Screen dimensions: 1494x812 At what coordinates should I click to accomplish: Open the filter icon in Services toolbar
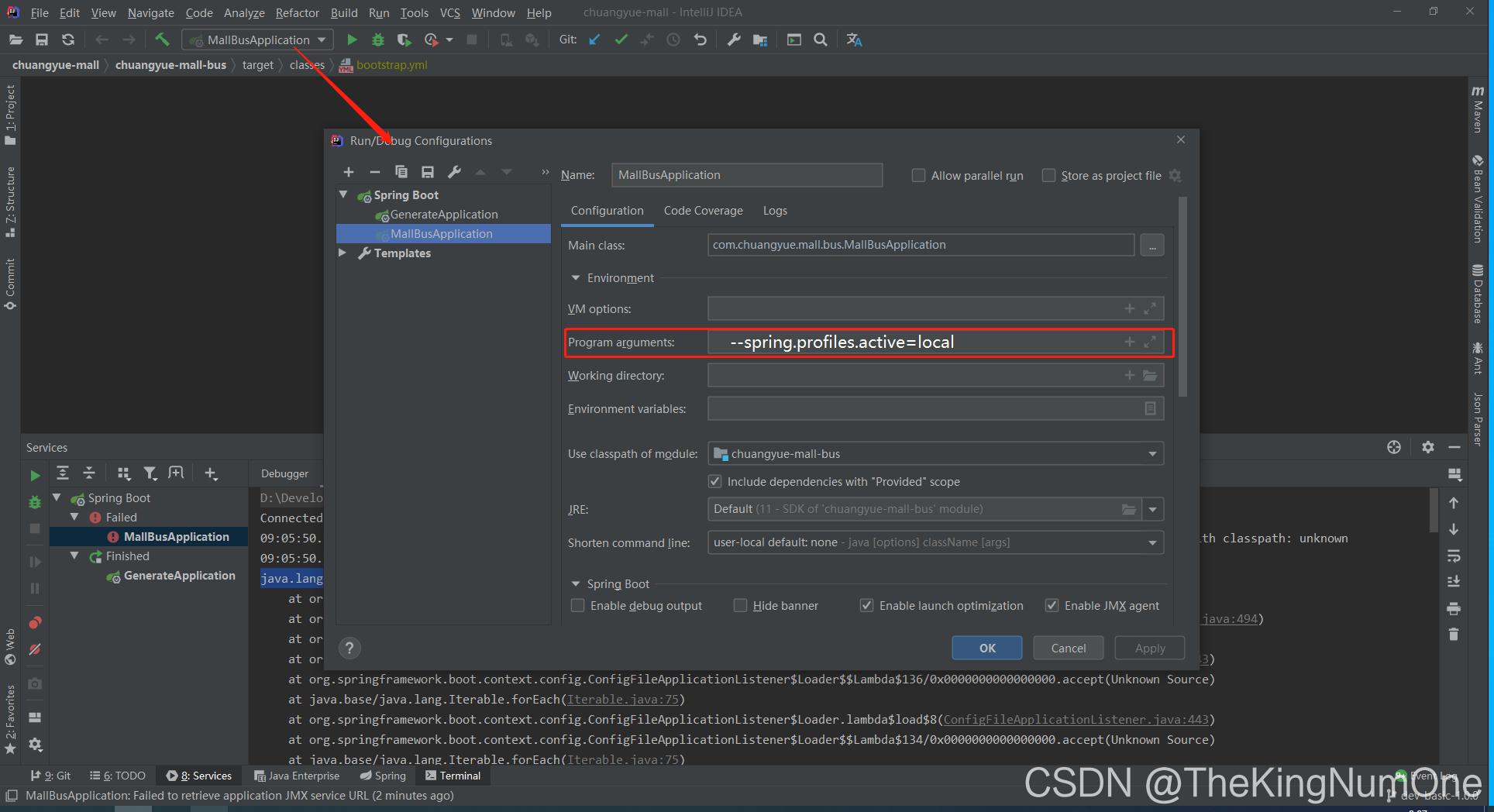tap(150, 473)
